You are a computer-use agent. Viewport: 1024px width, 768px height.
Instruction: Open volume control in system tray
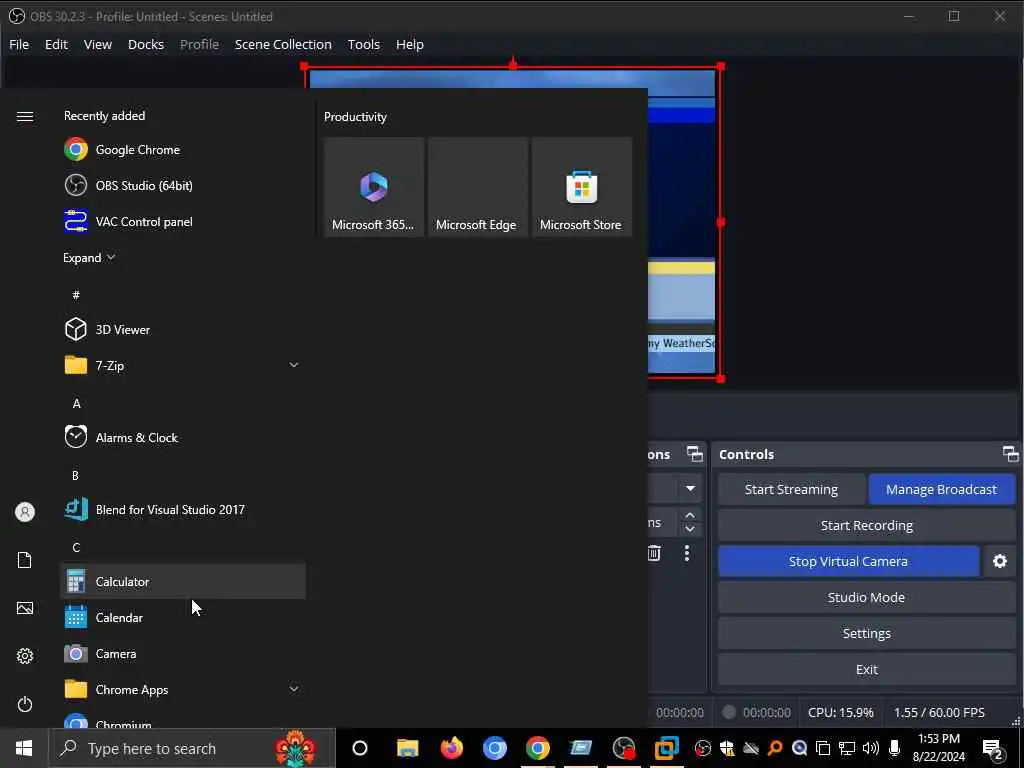(870, 748)
